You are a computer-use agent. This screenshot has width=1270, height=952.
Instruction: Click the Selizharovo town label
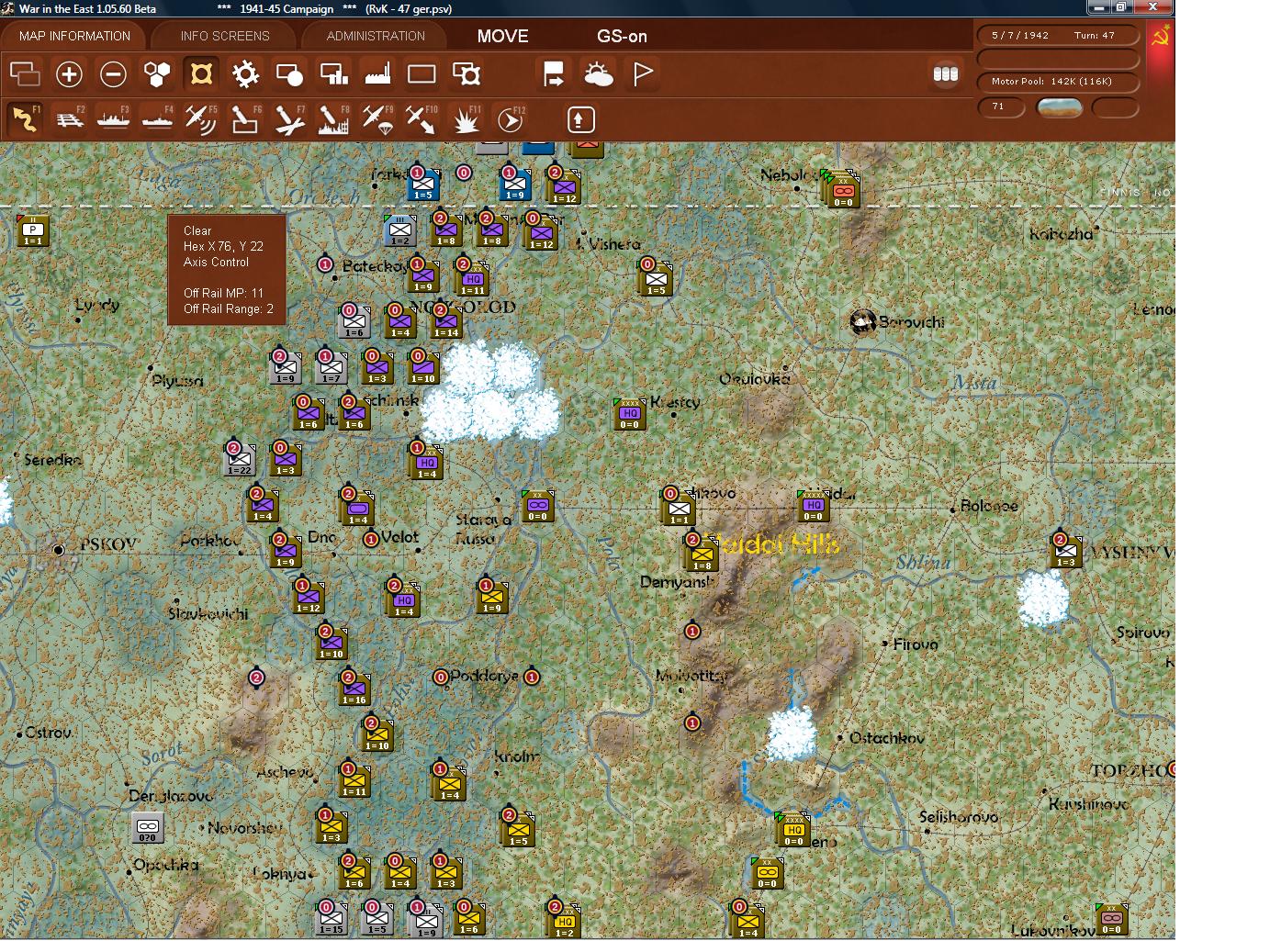(x=959, y=817)
